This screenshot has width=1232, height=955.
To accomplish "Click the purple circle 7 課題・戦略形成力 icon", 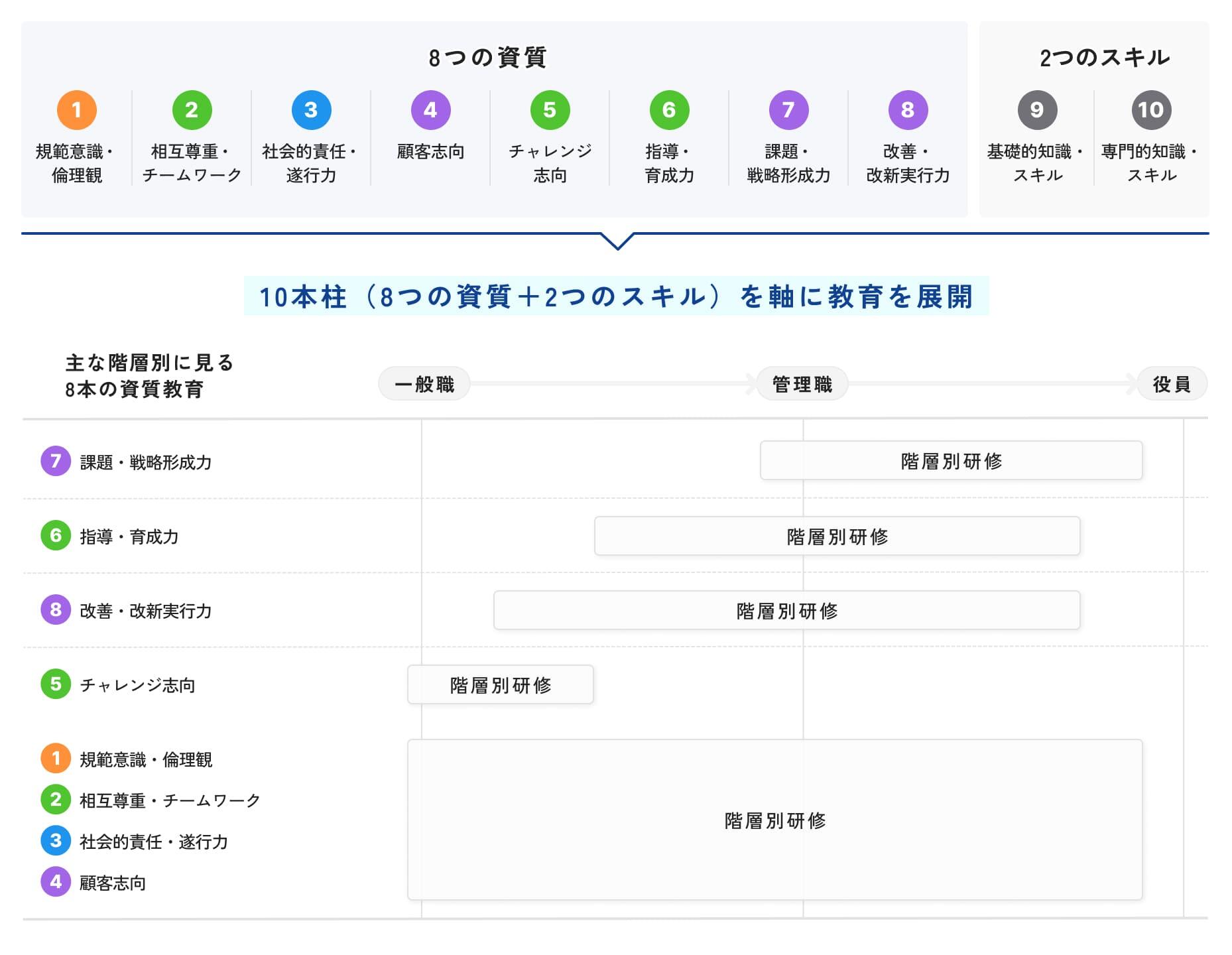I will tap(789, 110).
